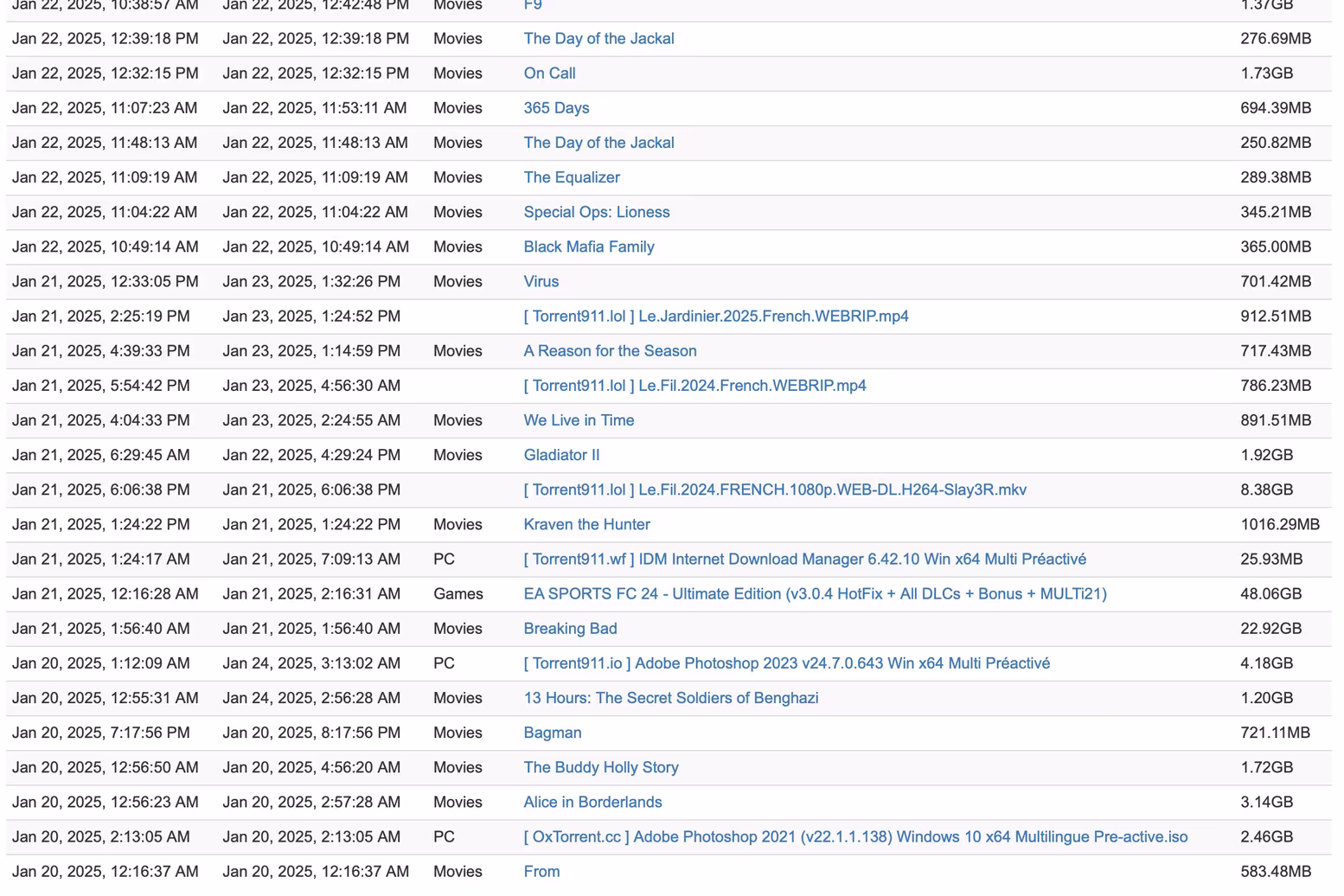This screenshot has height=896, width=1344.
Task: Open Le.Fil.2024.FRENCH.1080p.WEB-DL mkv link
Action: (x=775, y=490)
